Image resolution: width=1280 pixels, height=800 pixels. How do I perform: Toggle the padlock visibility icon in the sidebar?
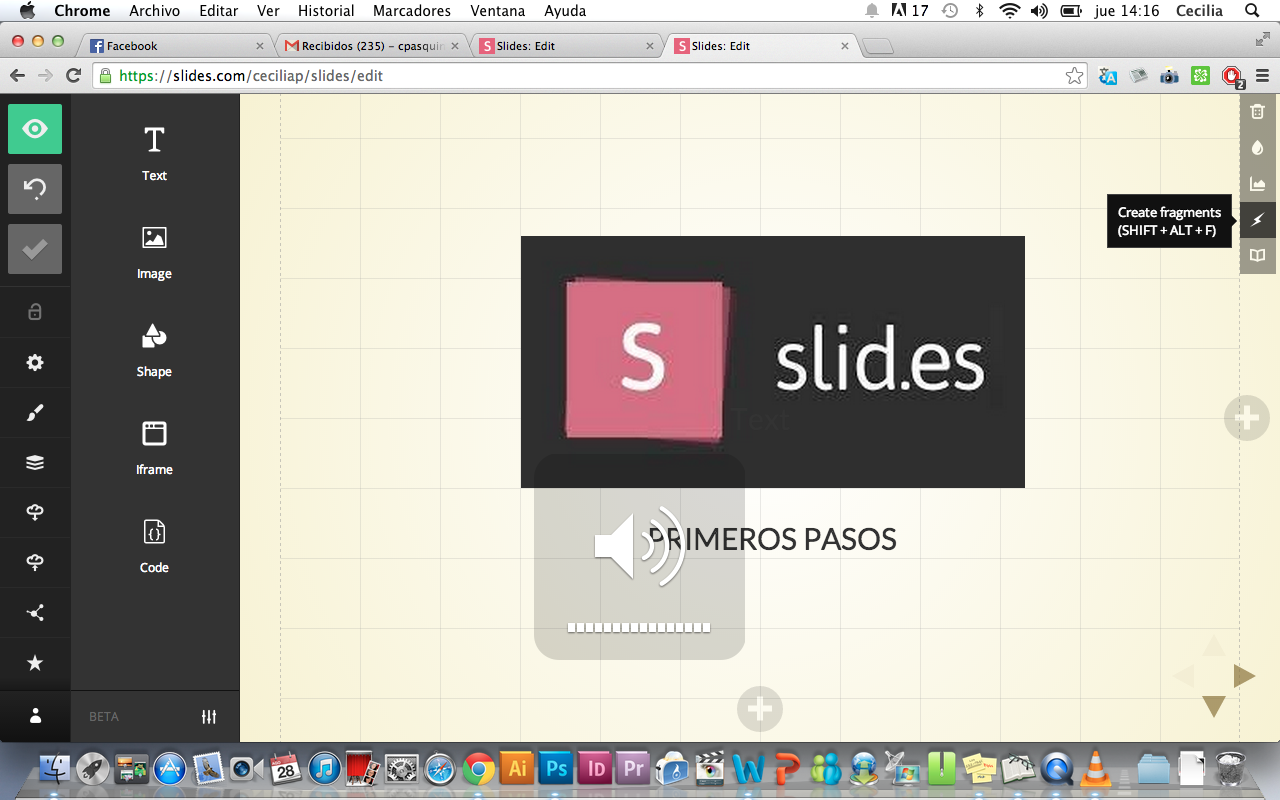[35, 312]
